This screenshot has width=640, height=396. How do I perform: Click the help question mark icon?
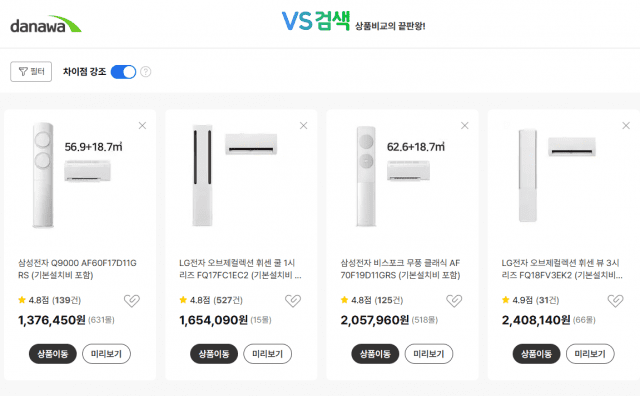click(146, 72)
